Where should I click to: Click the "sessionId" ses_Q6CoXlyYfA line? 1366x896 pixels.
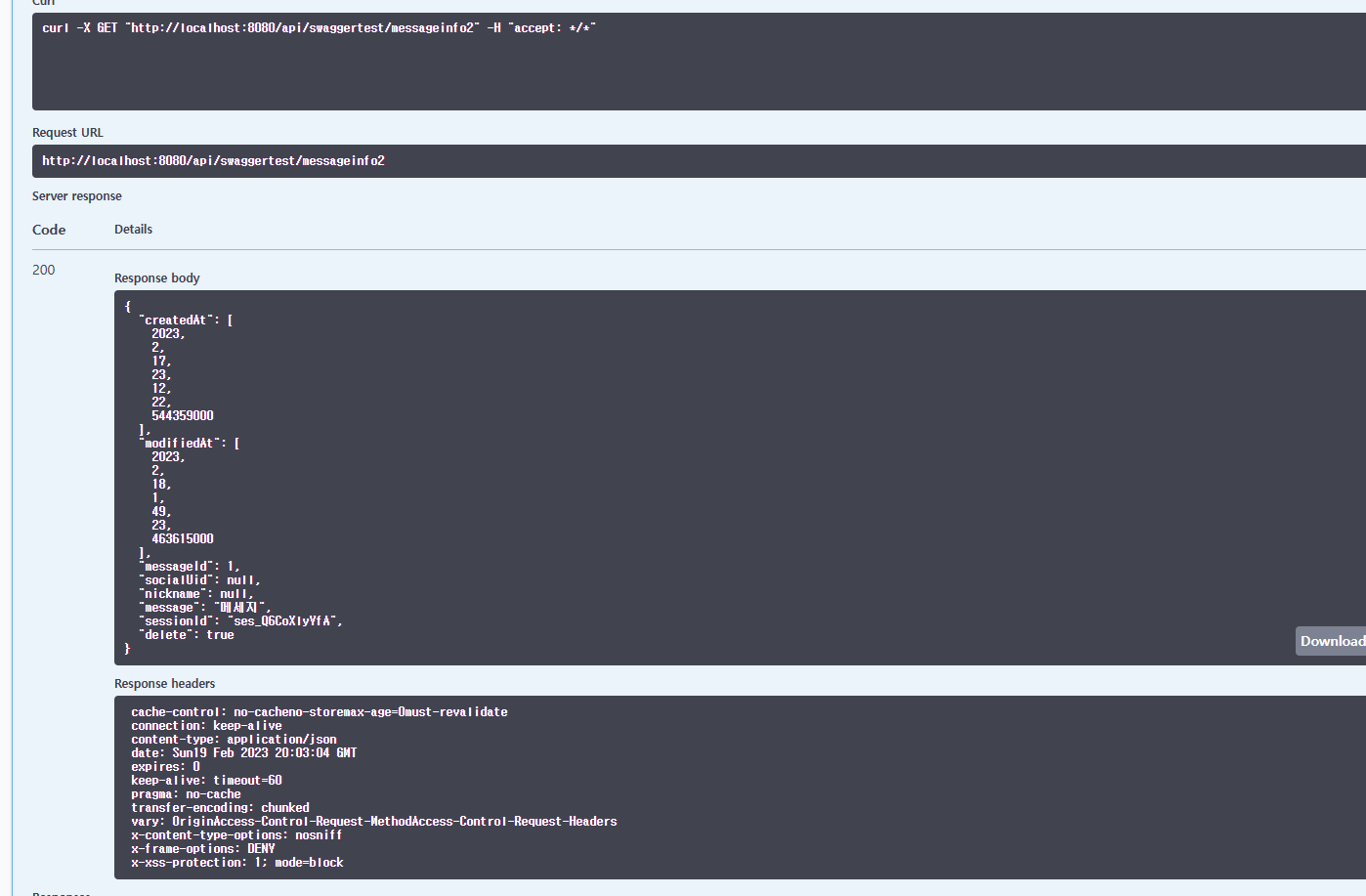point(240,620)
